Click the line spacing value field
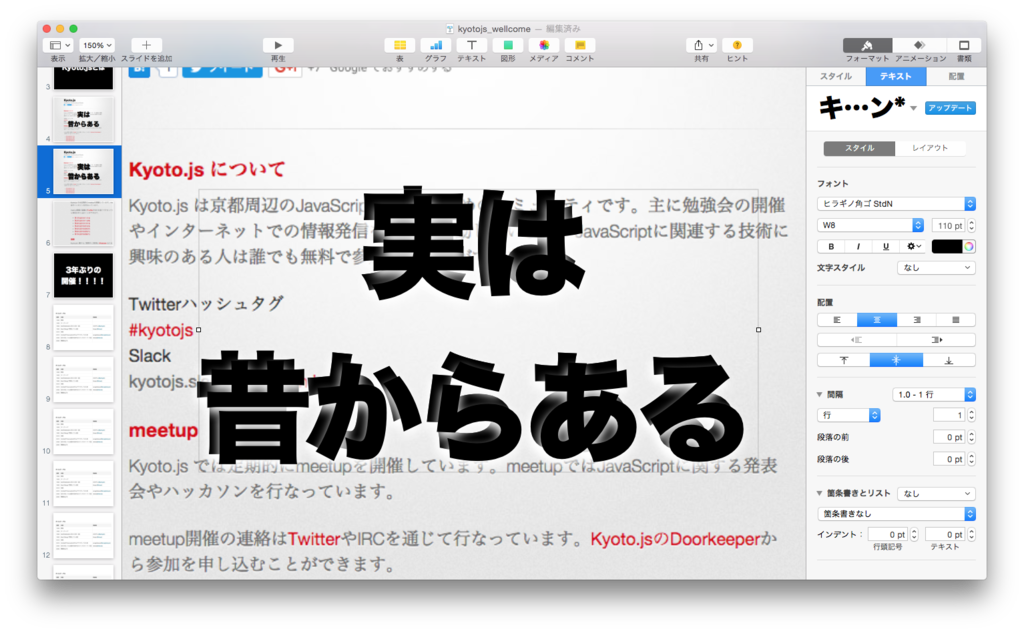This screenshot has width=1024, height=633. pos(949,415)
